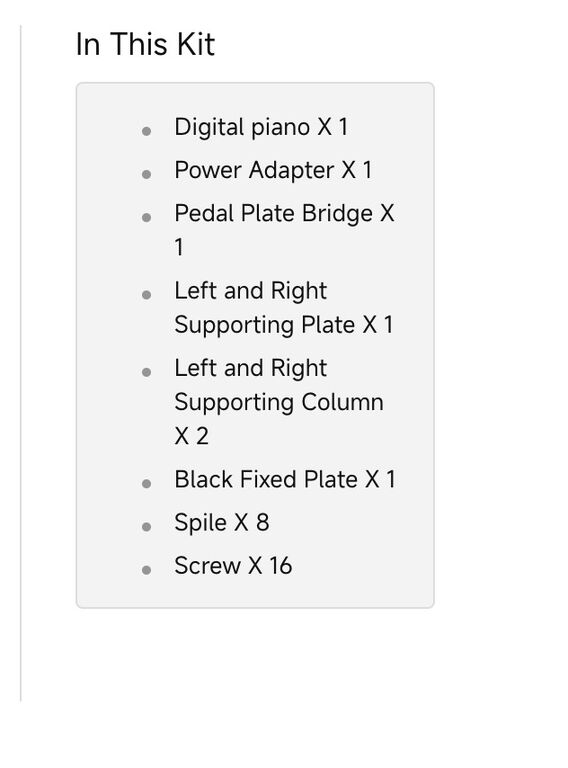Click the bullet beside Black Fixed Plate
The width and height of the screenshot is (568, 768).
pyautogui.click(x=146, y=484)
